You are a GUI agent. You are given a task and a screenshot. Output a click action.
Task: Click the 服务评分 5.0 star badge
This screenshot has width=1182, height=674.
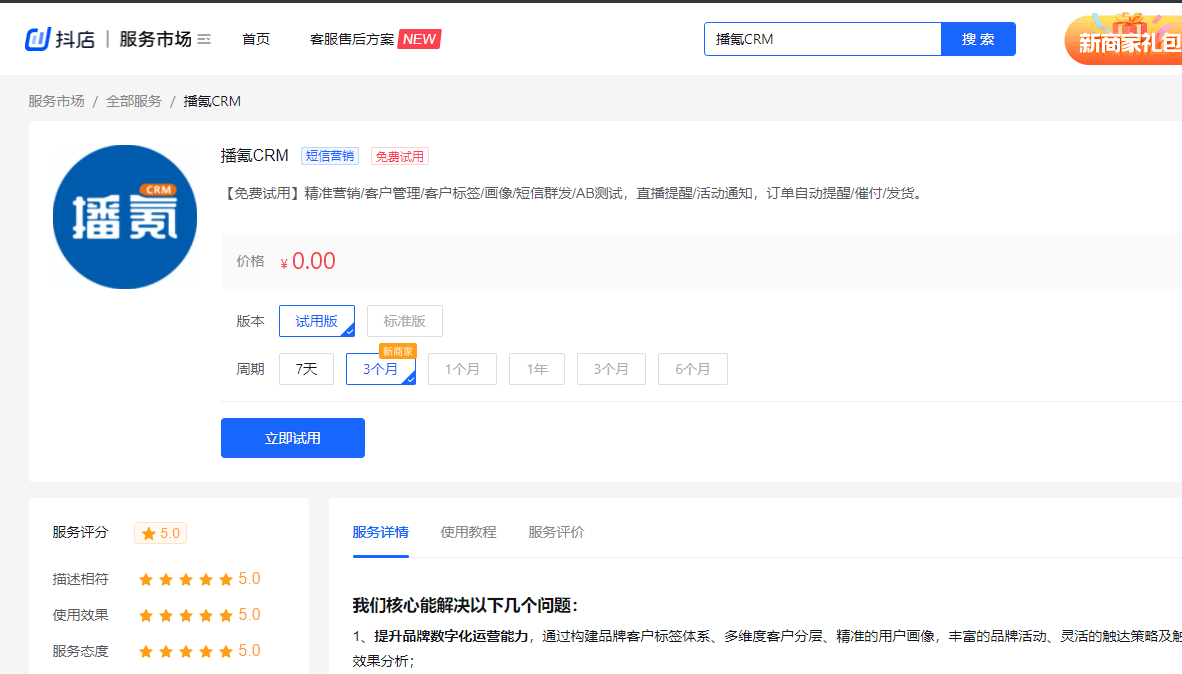[161, 533]
